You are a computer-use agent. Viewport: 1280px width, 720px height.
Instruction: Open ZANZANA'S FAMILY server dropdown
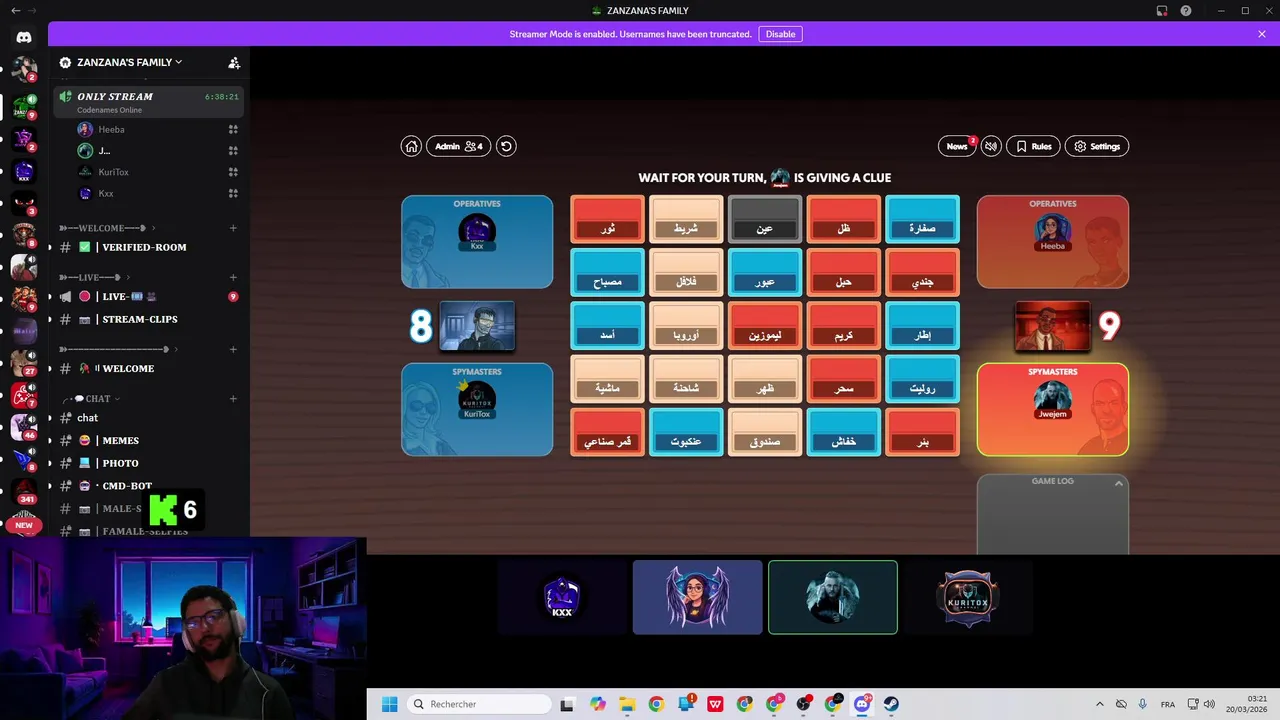[x=130, y=62]
